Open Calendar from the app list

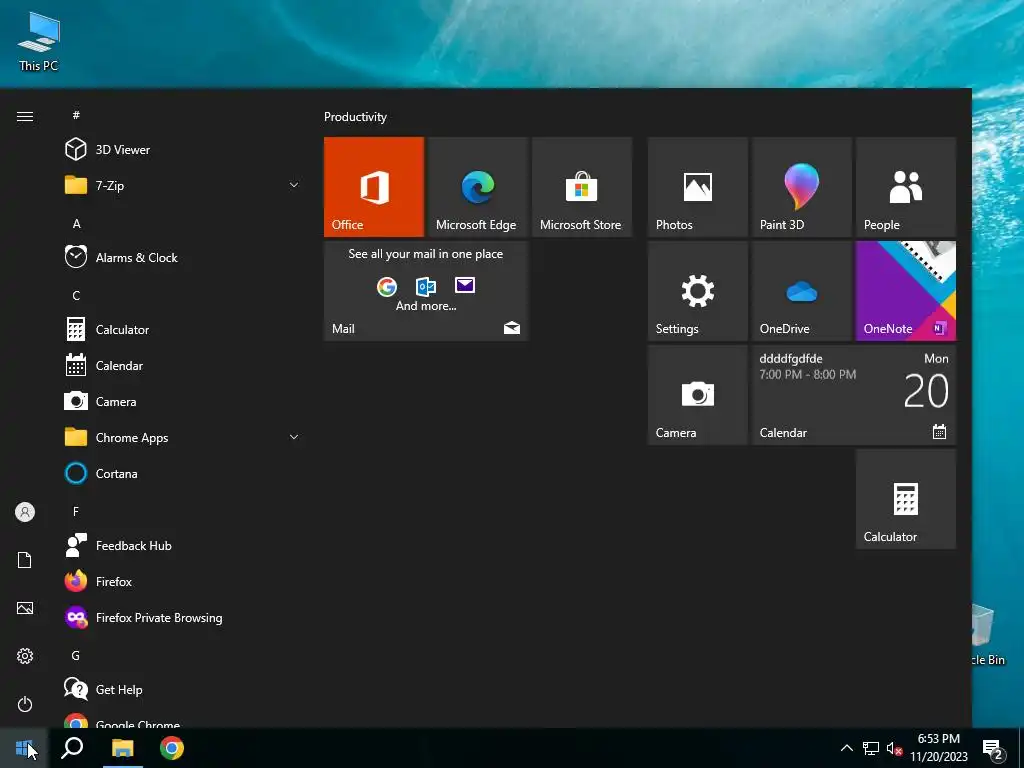183,366
